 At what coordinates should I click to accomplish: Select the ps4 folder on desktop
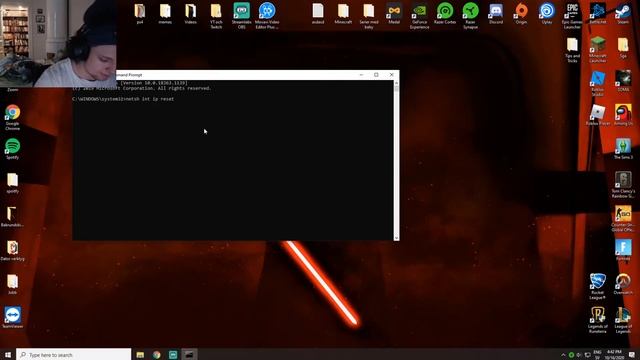(x=140, y=13)
